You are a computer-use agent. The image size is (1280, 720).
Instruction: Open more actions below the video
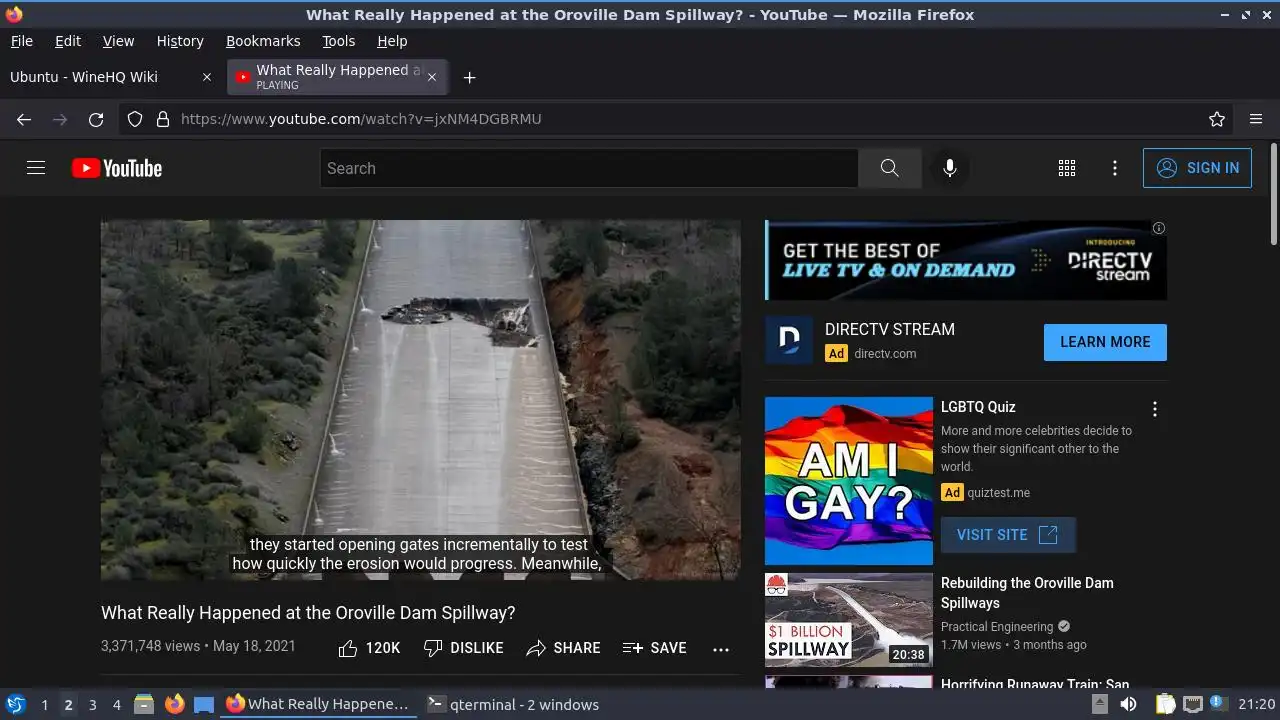coord(721,649)
